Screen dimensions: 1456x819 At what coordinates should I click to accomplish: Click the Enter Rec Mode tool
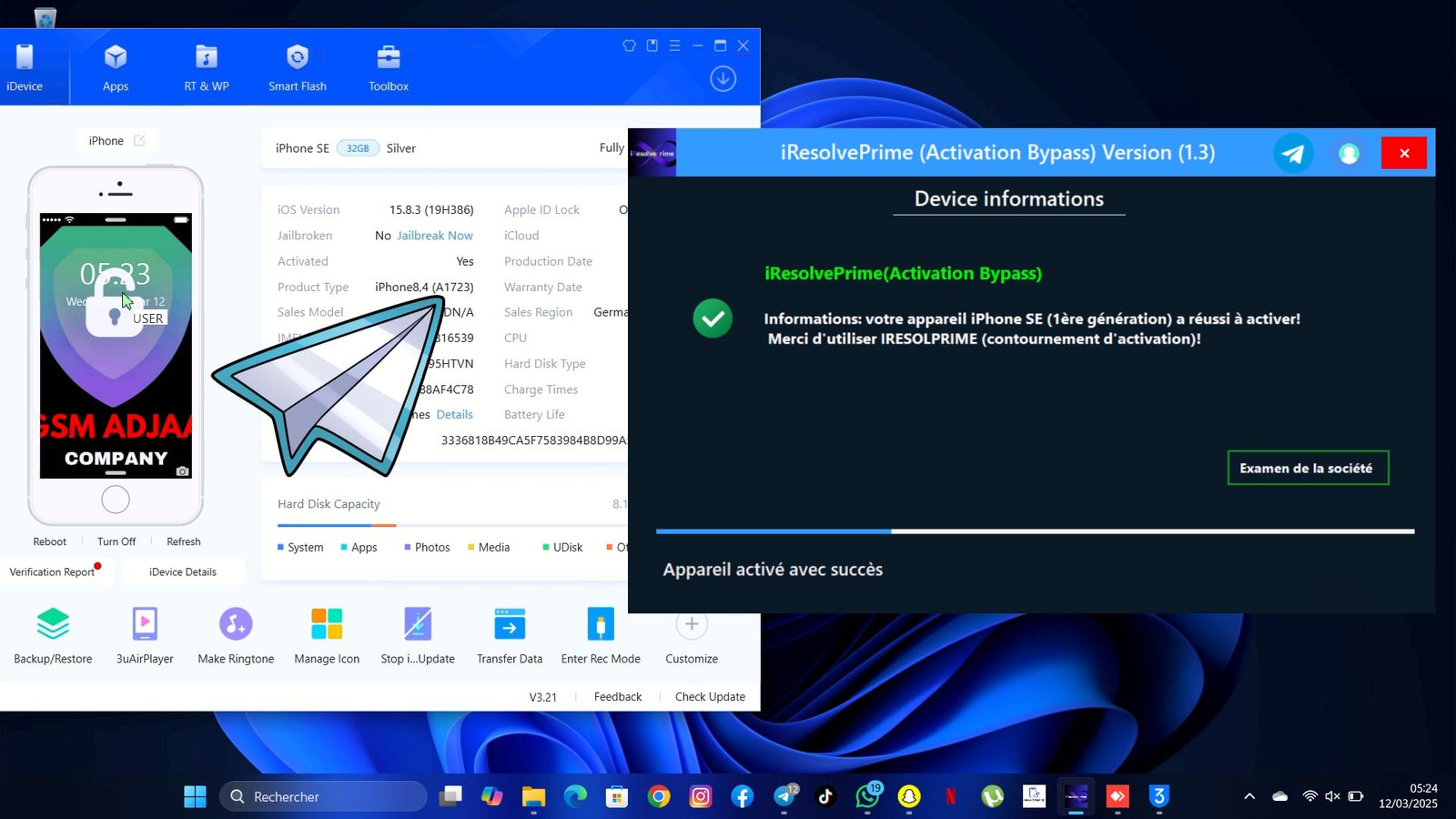click(601, 635)
